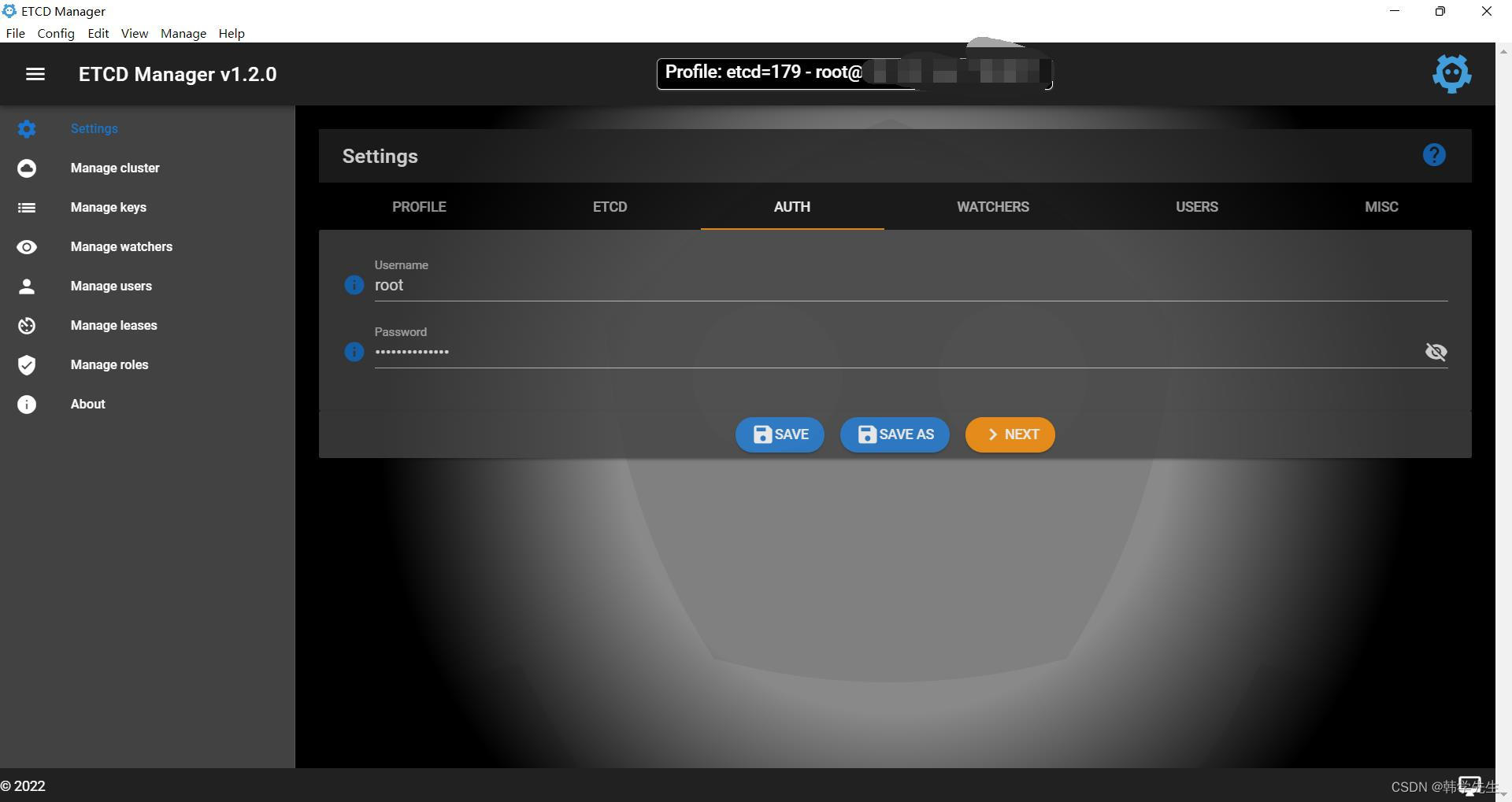Click the ETCD Manager v1.2.0 title
This screenshot has width=1512, height=802.
(178, 74)
